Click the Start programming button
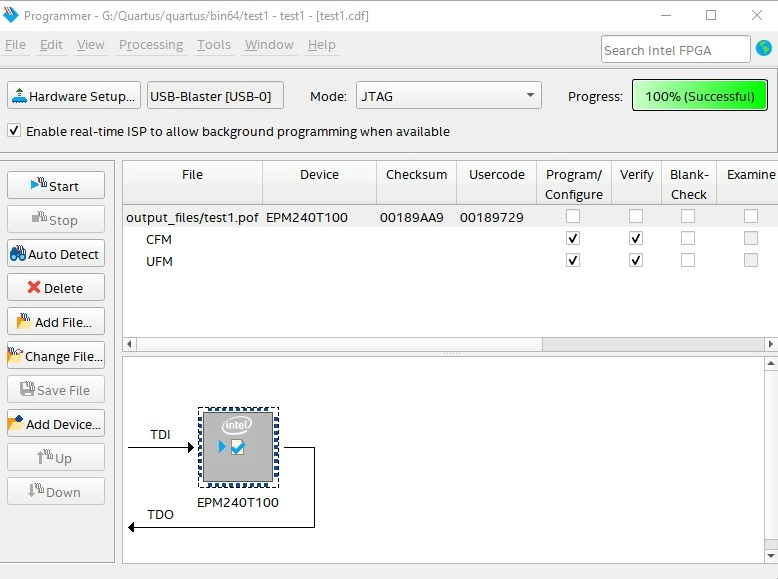 56,186
